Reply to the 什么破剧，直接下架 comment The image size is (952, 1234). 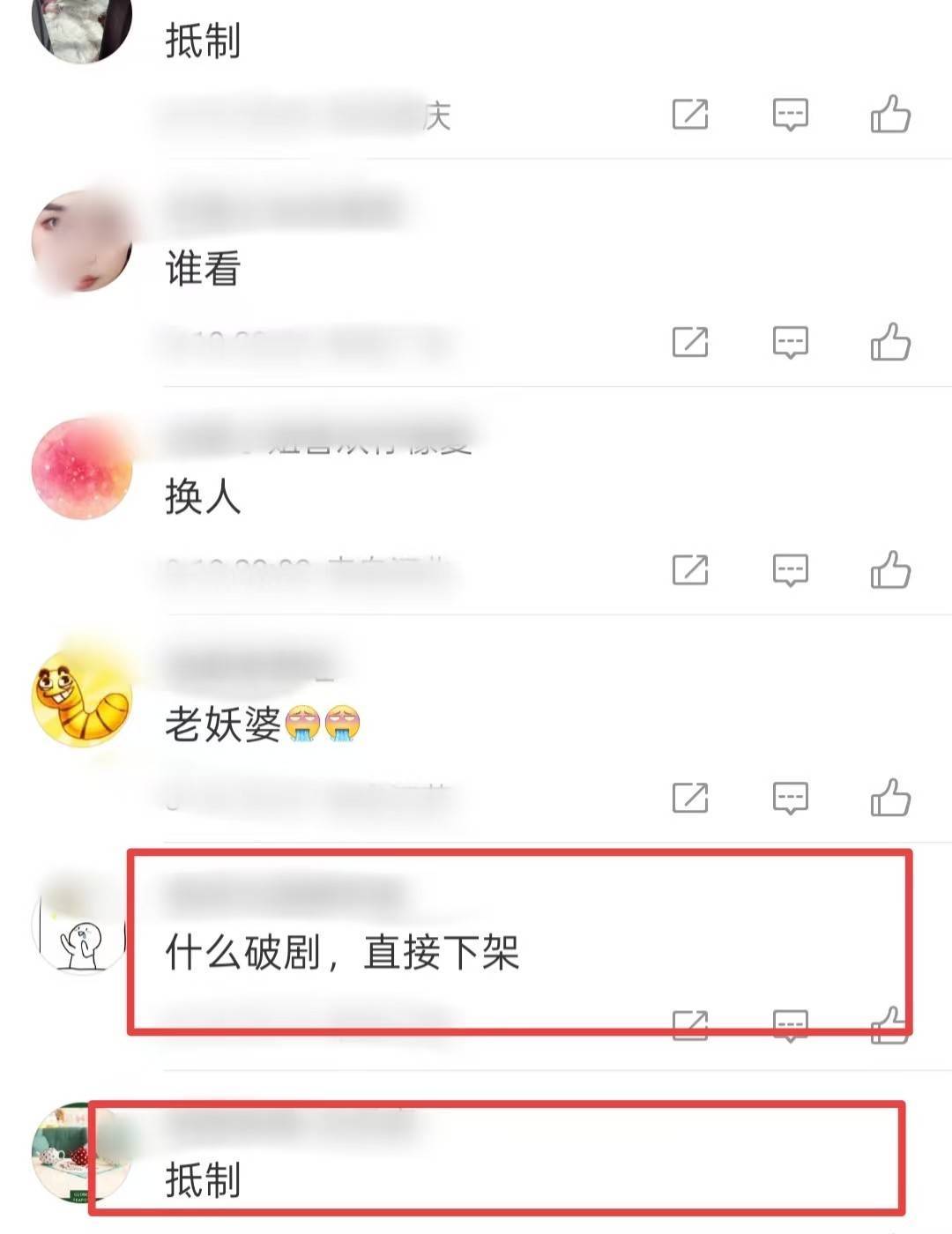pos(791,1025)
